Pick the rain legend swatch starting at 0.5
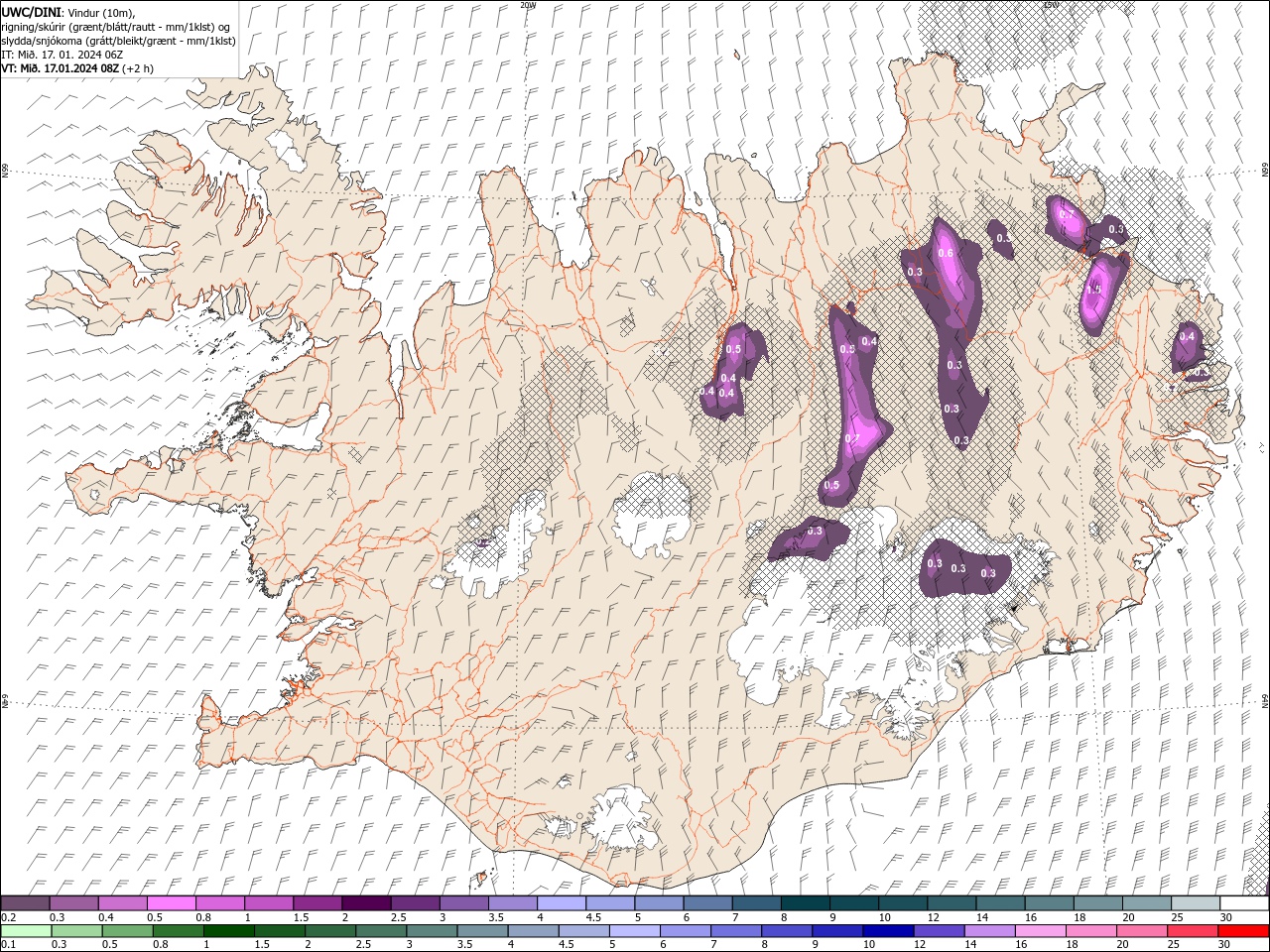The image size is (1270, 952). (127, 931)
